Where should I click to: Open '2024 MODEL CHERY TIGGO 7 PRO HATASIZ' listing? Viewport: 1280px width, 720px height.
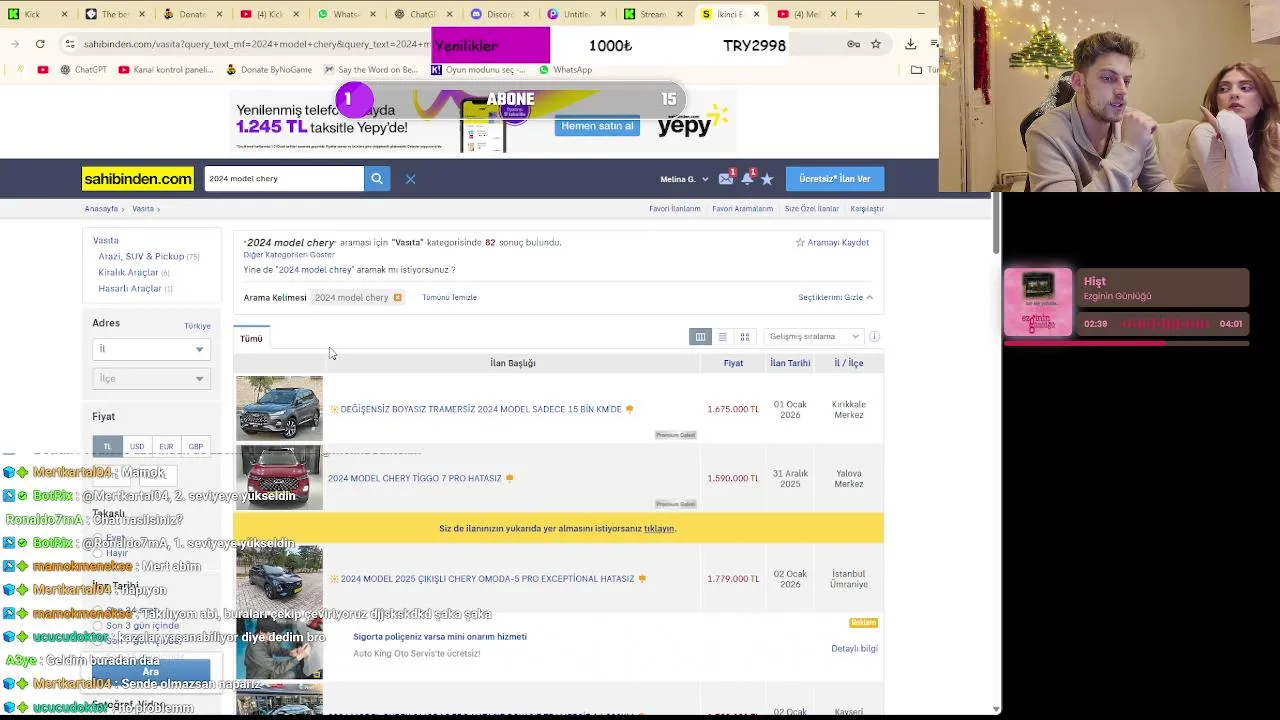click(x=415, y=479)
